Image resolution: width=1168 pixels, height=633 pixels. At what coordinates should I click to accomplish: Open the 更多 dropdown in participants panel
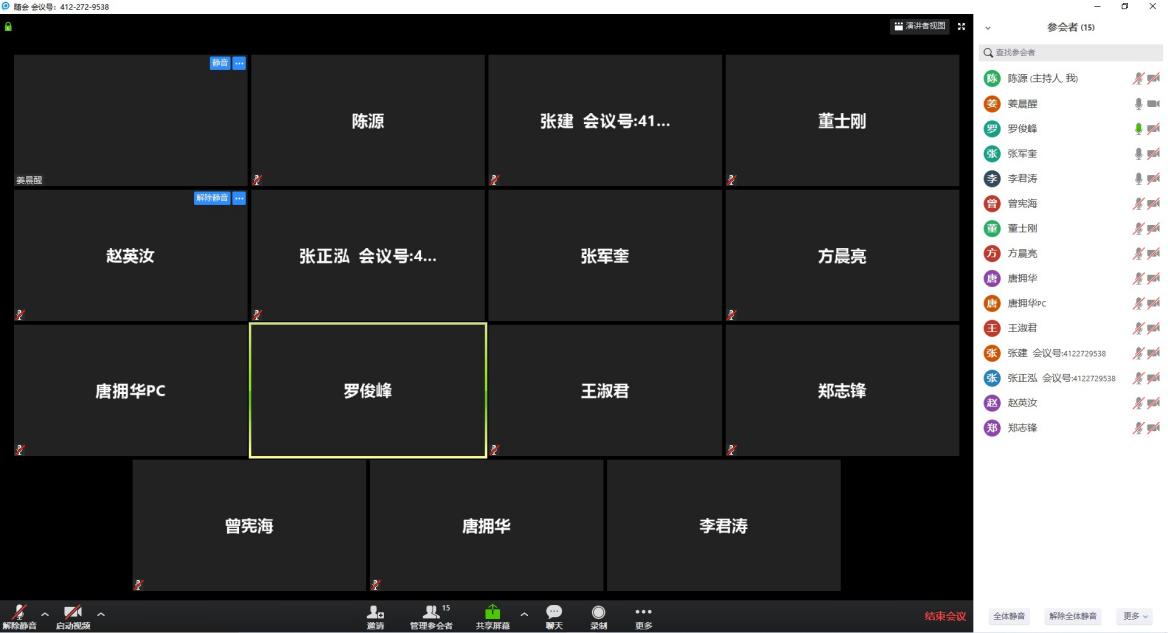[1136, 616]
